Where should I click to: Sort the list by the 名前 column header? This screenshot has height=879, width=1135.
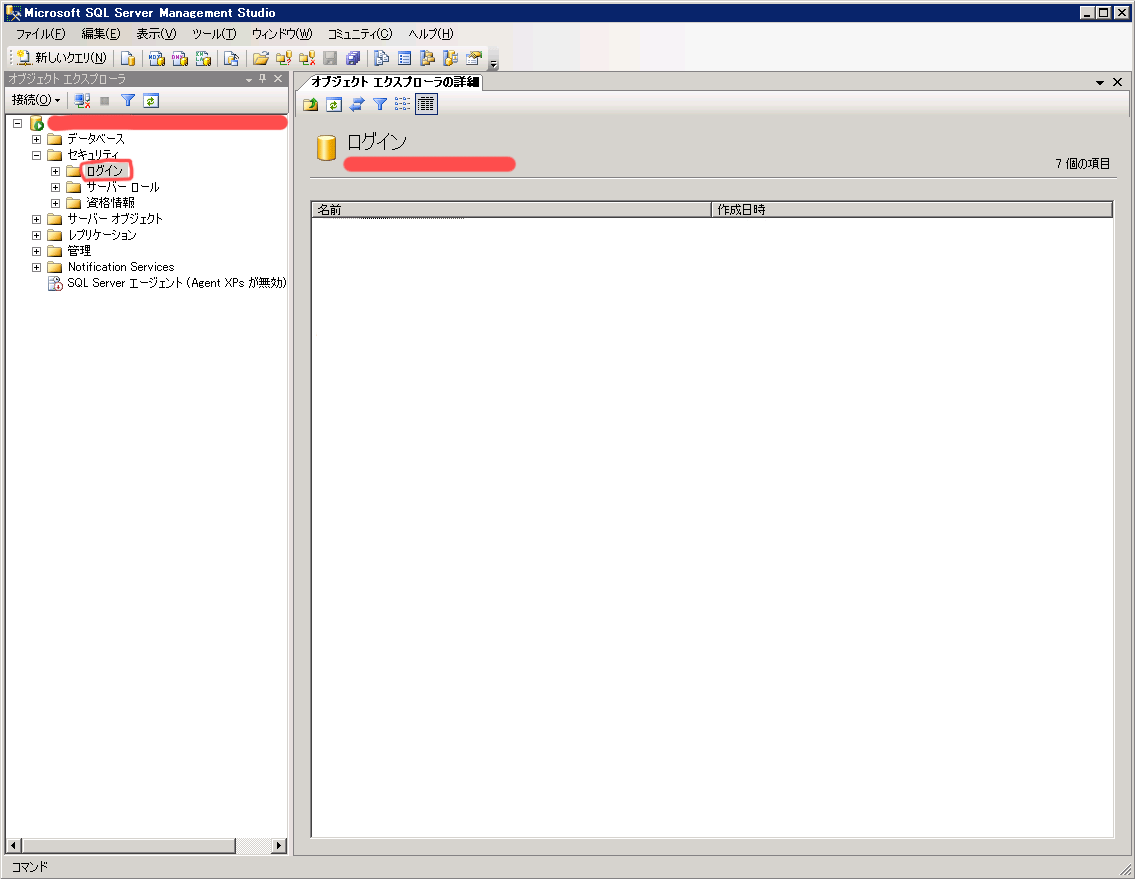click(x=512, y=210)
